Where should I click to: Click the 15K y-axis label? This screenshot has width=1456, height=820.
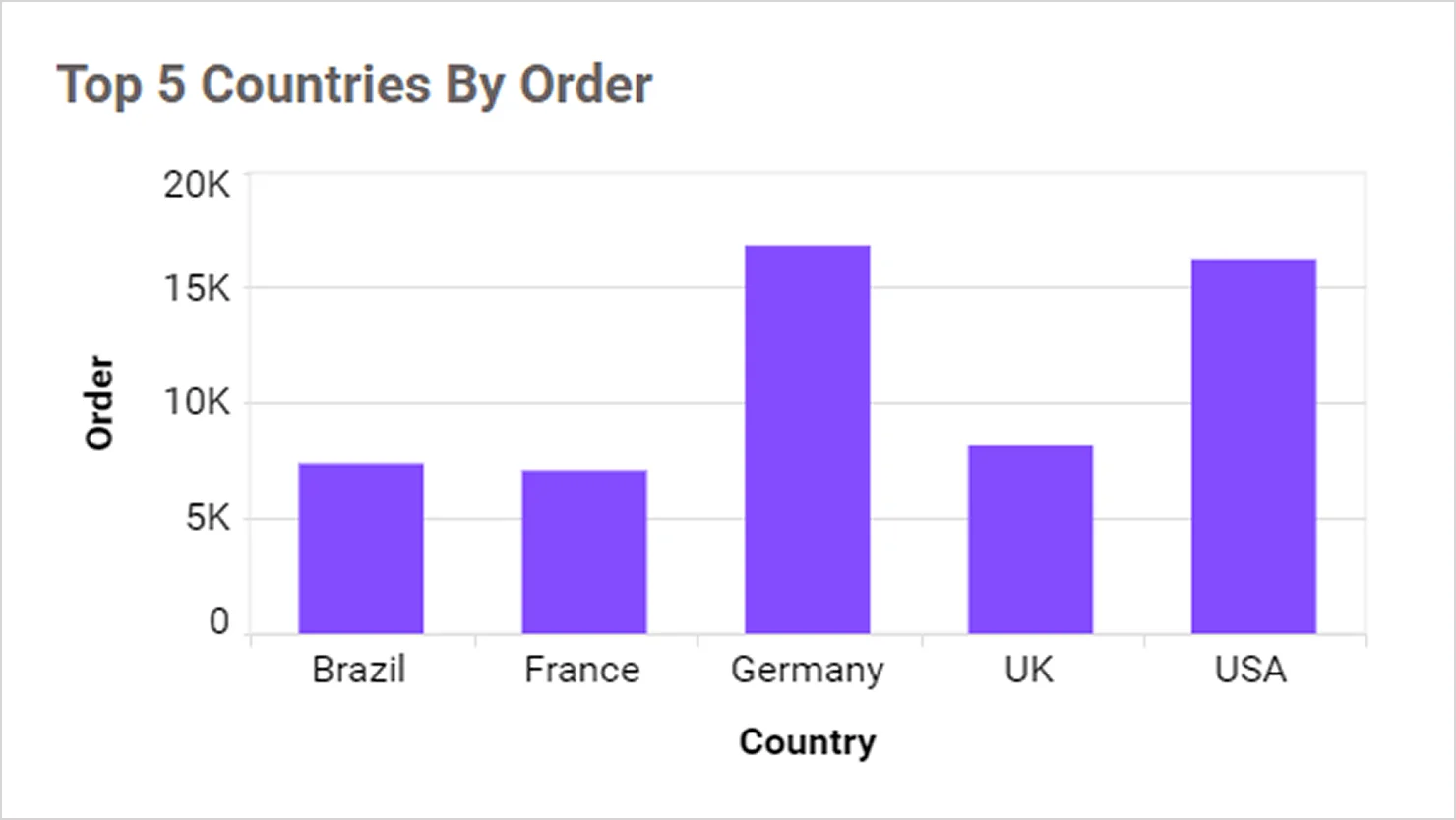197,288
